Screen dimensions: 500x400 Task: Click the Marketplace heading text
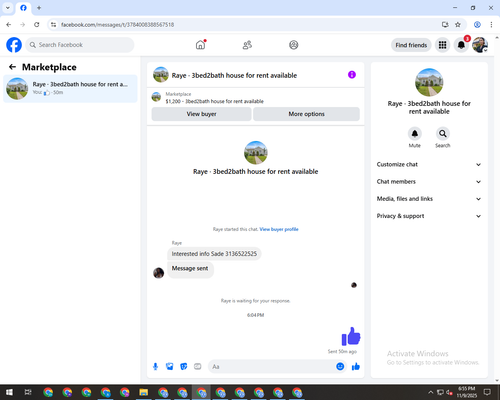pyautogui.click(x=49, y=67)
